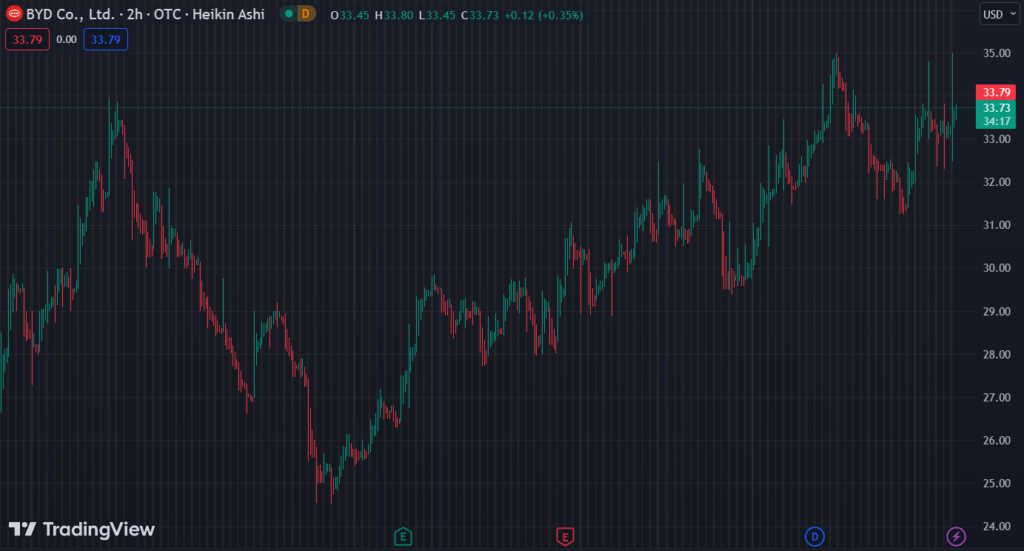Click the 32.00 price scale value
The width and height of the screenshot is (1024, 551).
pos(997,181)
